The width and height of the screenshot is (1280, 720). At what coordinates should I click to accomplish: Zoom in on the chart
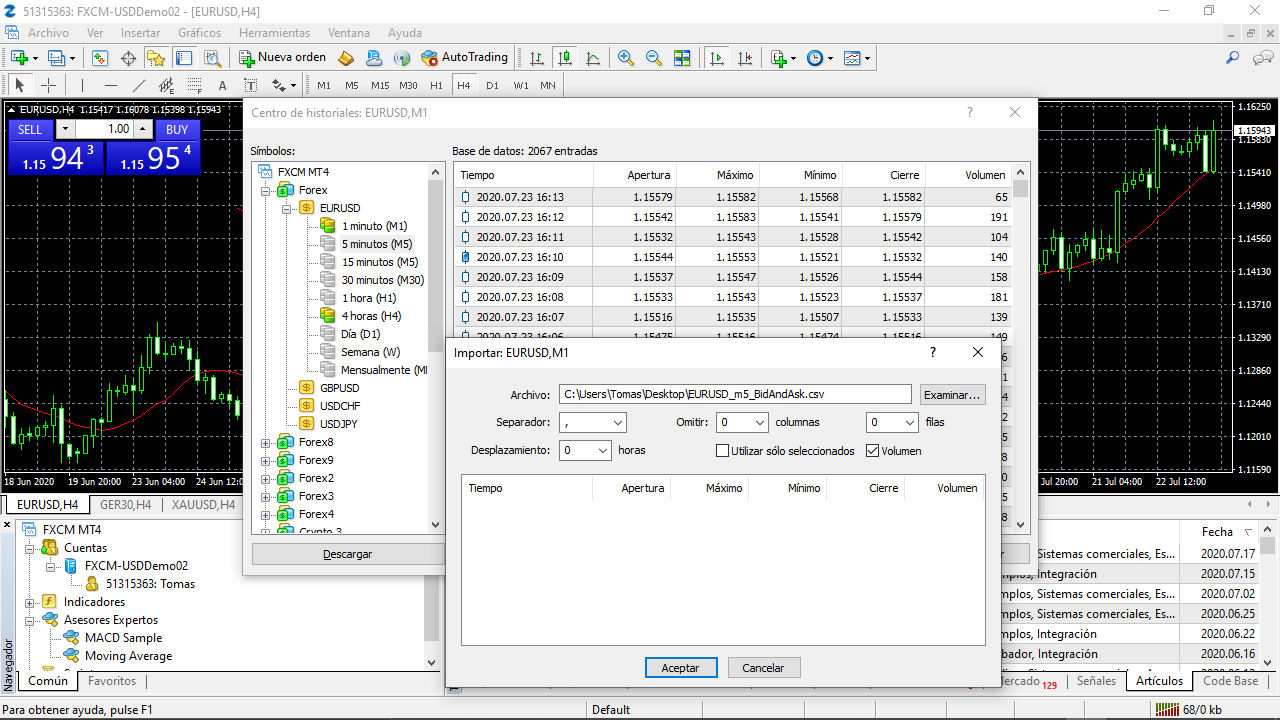626,58
